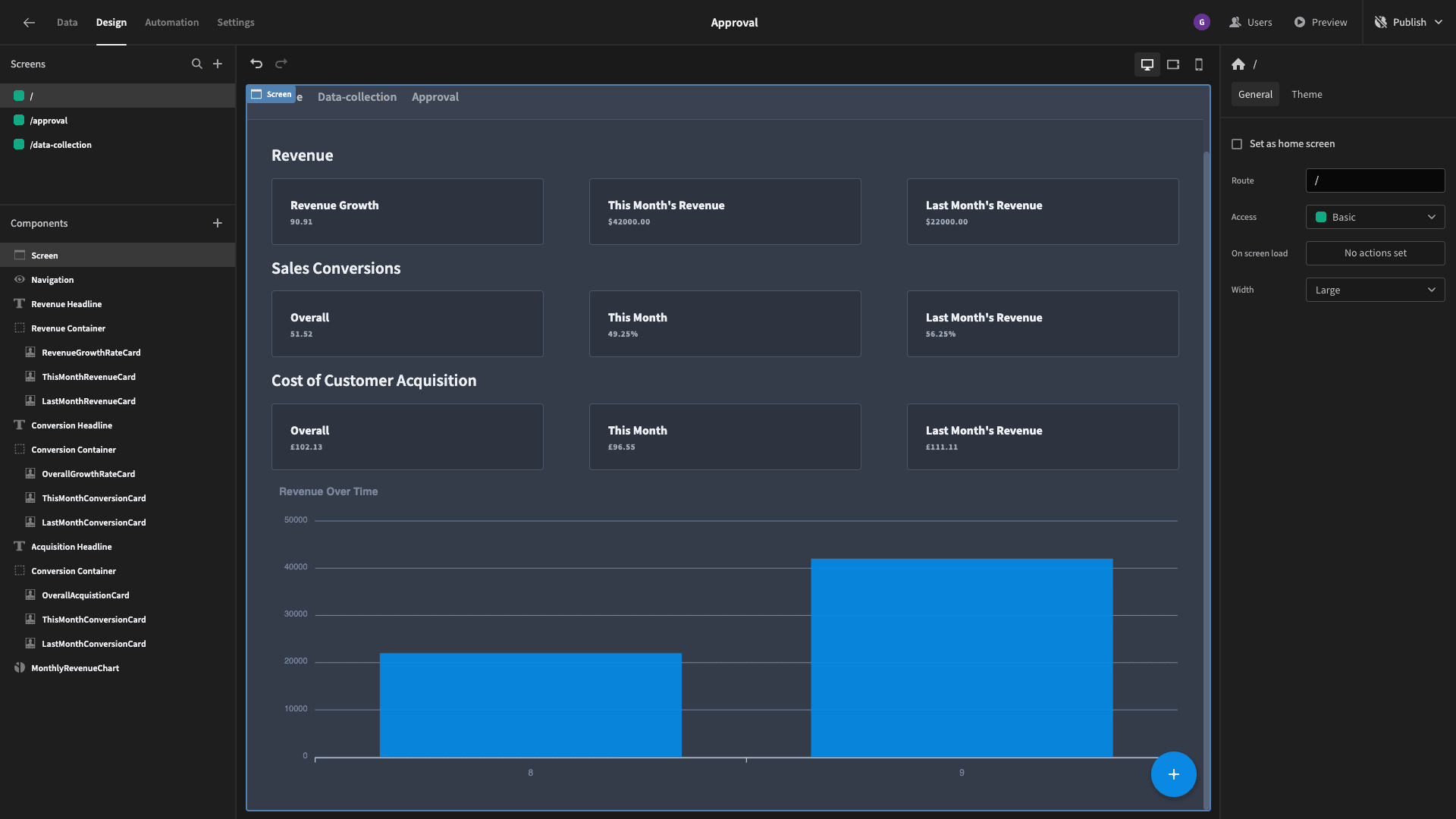Screen dimensions: 1456x819
Task: Search screens with magnifier icon
Action: click(197, 64)
